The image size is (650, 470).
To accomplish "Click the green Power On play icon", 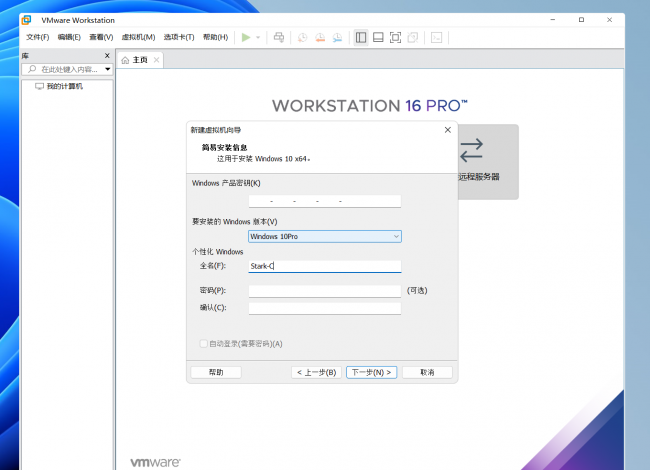I will point(246,37).
